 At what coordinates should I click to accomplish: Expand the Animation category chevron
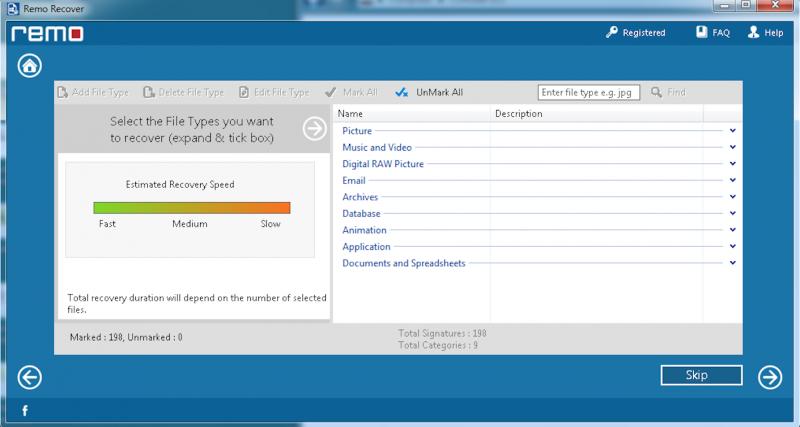coord(733,230)
